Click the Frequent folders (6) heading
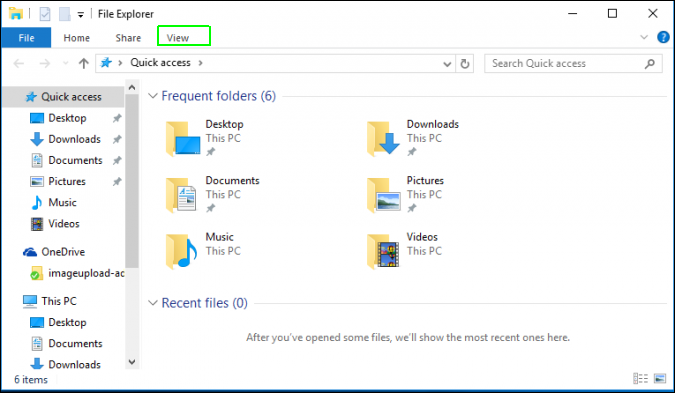 219,96
